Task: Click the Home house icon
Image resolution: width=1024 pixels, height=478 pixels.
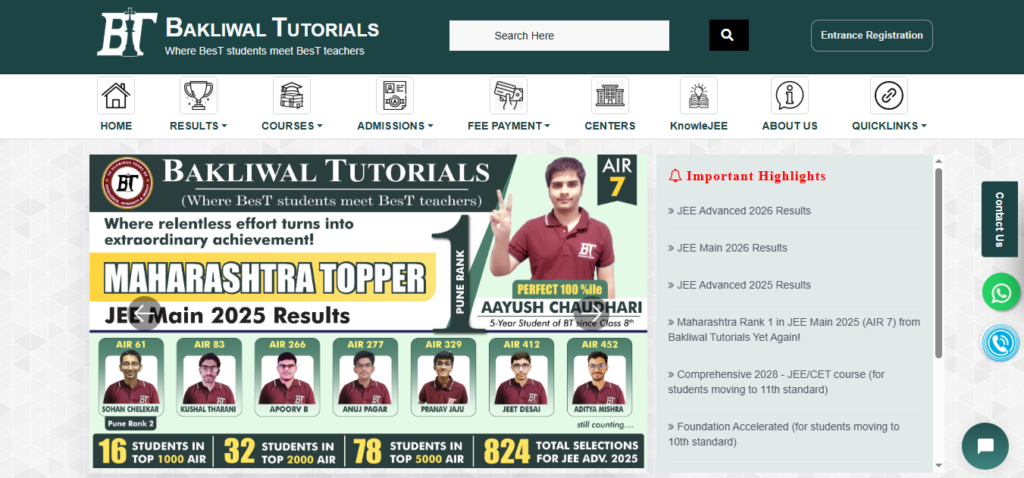Action: [116, 95]
